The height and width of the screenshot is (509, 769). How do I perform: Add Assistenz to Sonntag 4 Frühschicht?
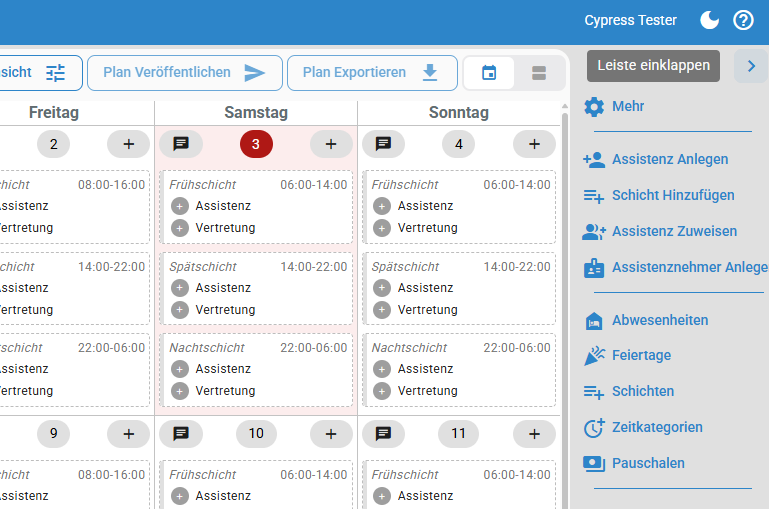[382, 206]
